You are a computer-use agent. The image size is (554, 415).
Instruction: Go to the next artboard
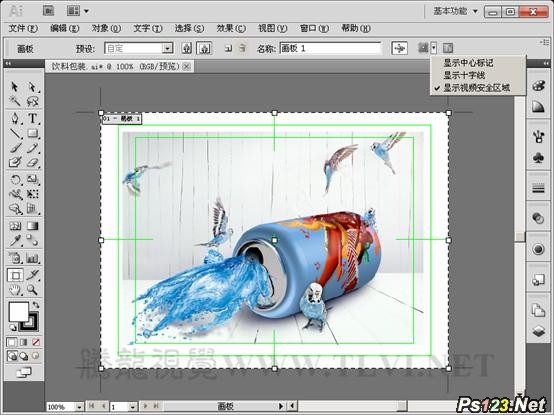pyautogui.click(x=146, y=407)
